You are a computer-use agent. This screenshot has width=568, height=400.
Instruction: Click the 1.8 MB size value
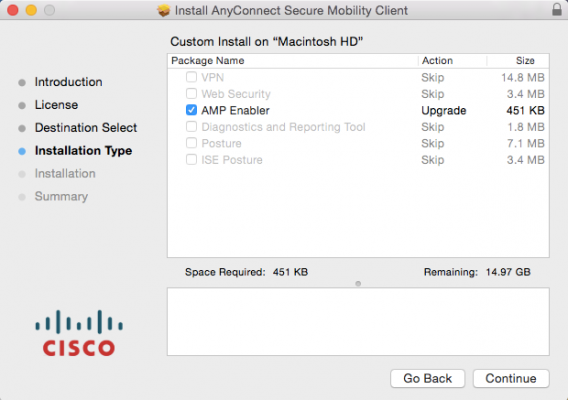526,127
